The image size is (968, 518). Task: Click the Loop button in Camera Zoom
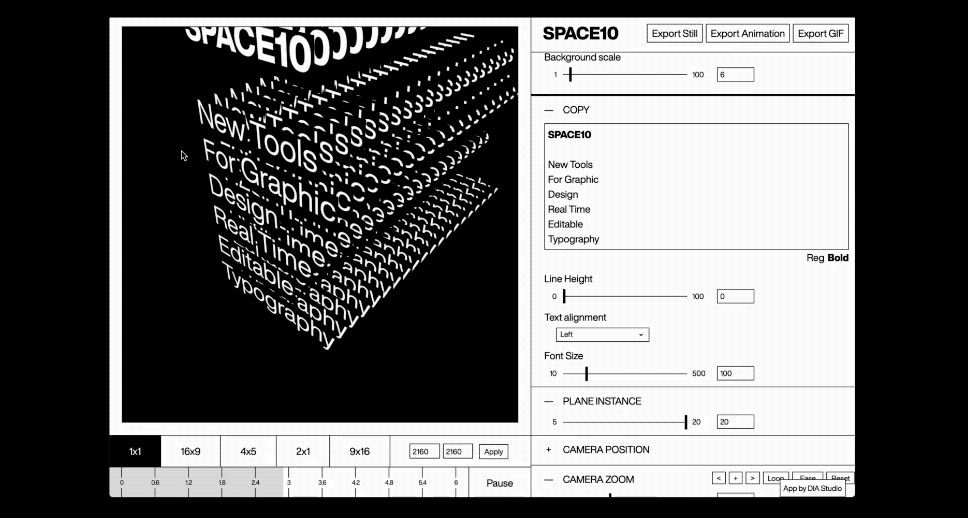775,478
